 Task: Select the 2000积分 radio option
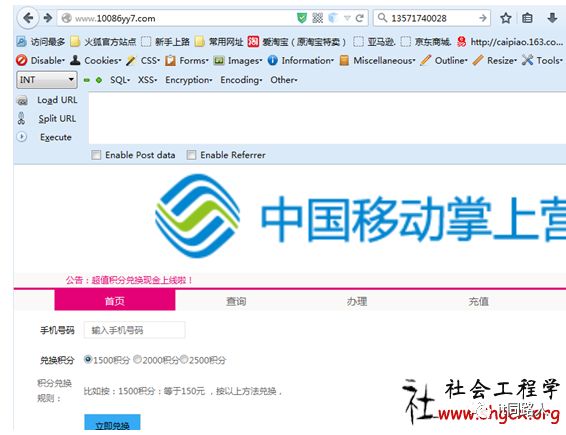coord(137,359)
